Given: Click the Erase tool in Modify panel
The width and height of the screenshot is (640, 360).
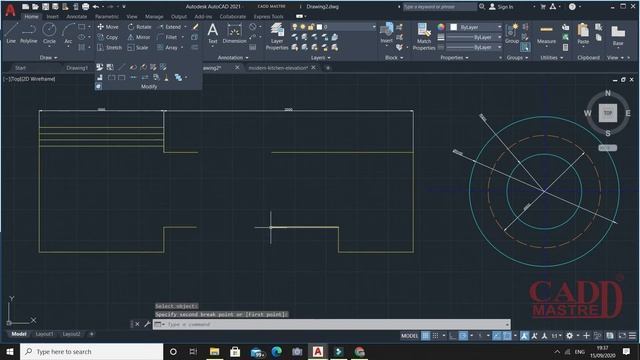Looking at the screenshot, I should click(x=195, y=27).
